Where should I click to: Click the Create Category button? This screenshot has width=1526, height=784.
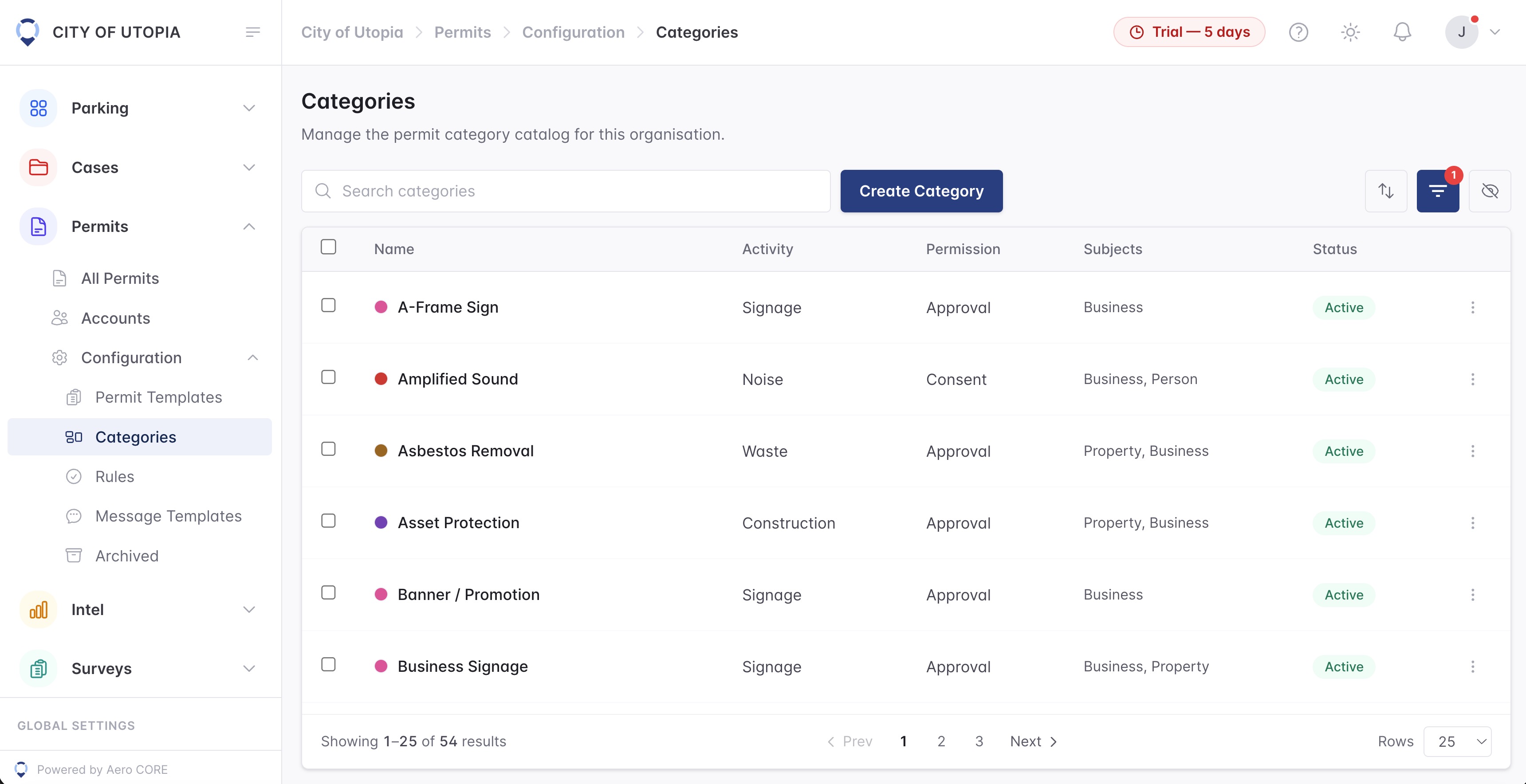[x=921, y=191]
